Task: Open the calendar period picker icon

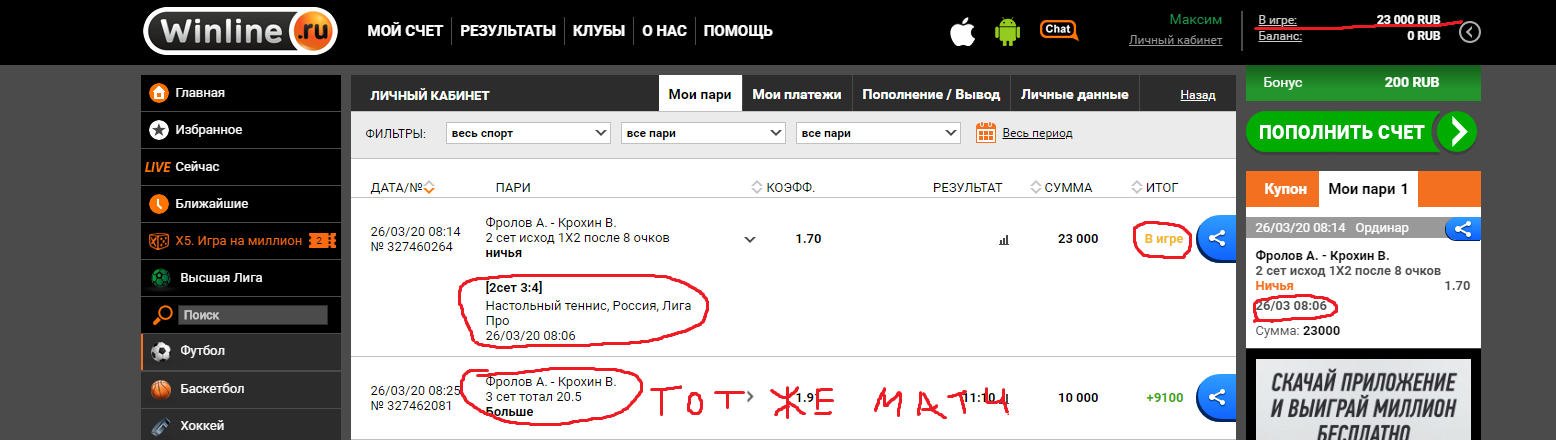Action: 986,133
